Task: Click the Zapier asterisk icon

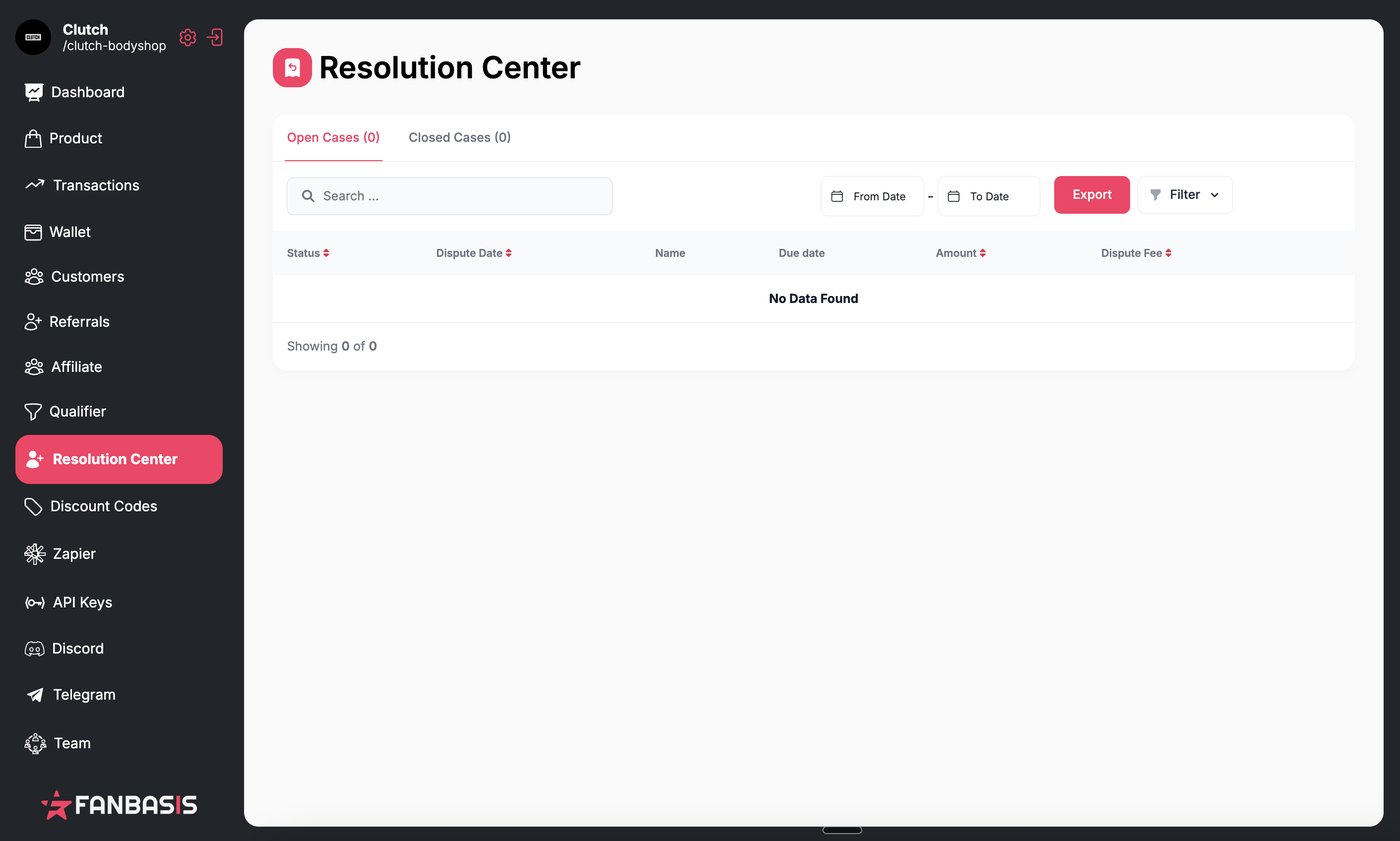Action: click(35, 554)
